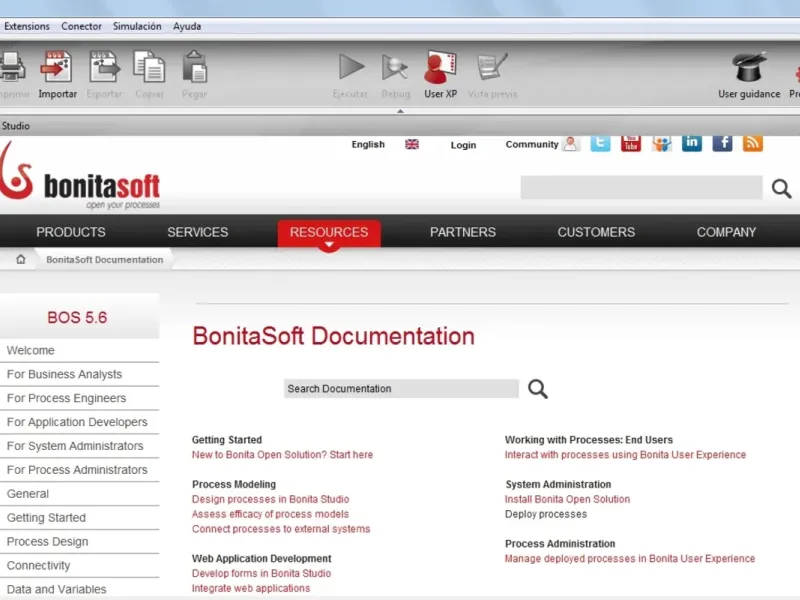This screenshot has height=600, width=800.
Task: Open the Ayuda menu
Action: point(187,26)
